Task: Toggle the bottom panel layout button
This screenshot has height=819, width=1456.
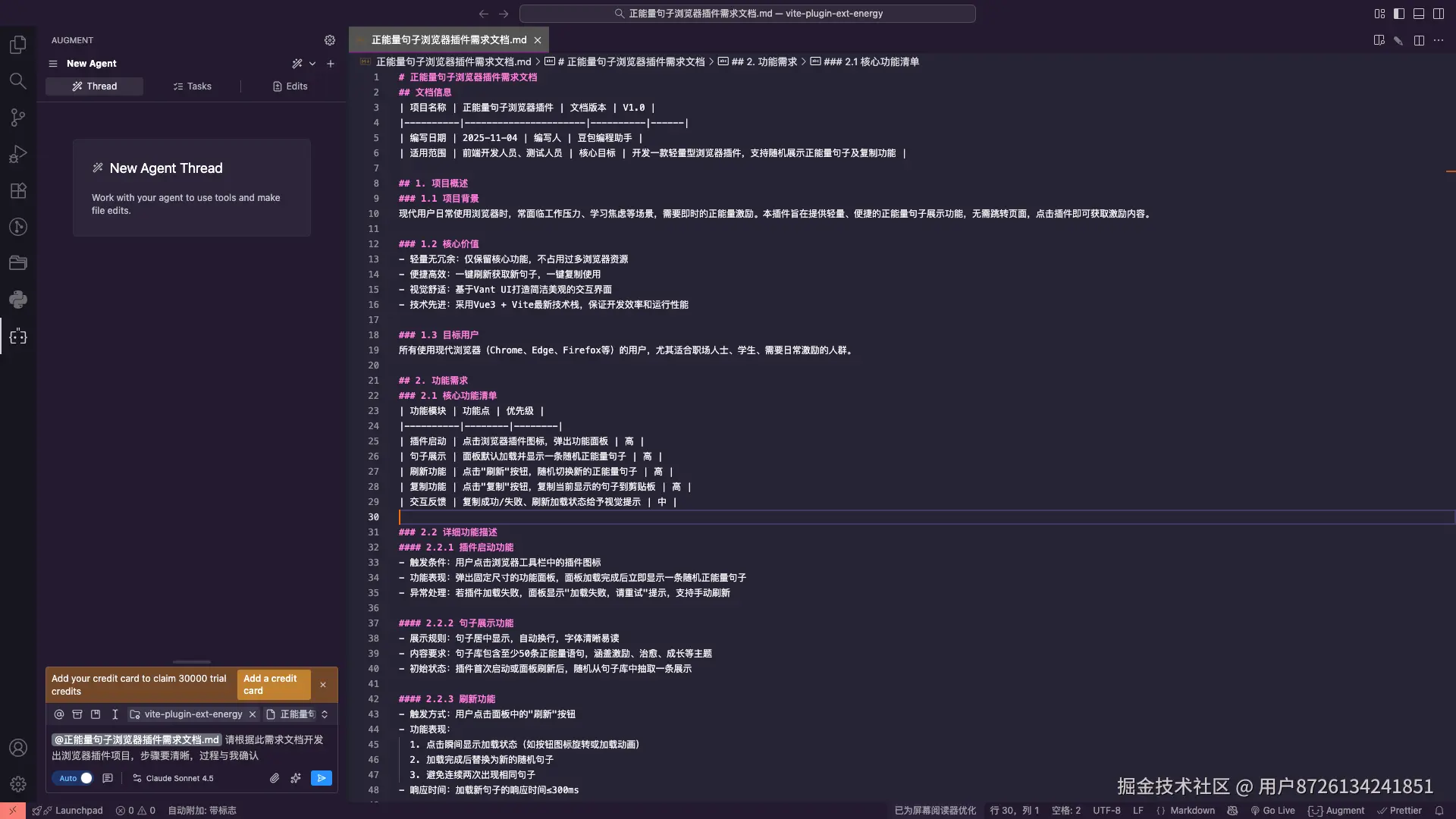Action: coord(1419,14)
